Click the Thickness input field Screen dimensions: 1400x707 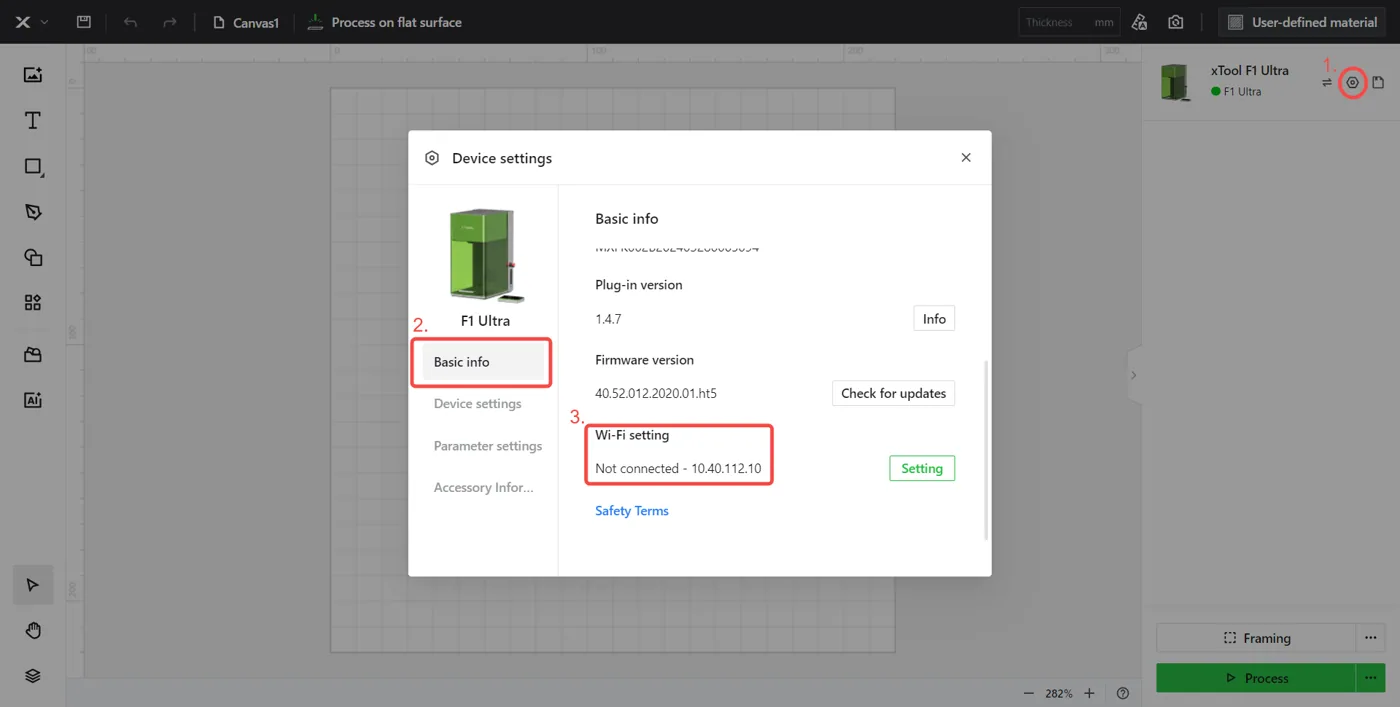(x=1069, y=22)
